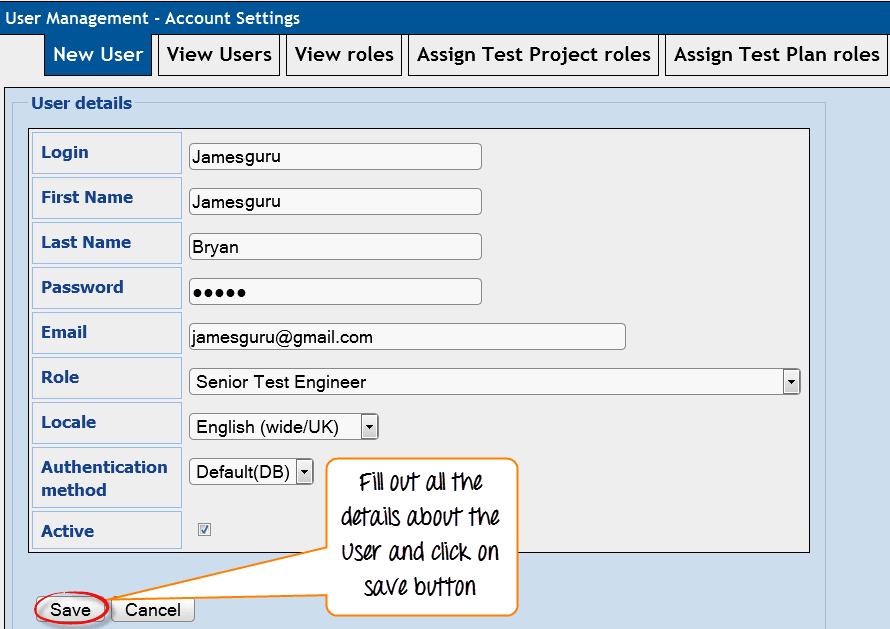This screenshot has height=629, width=890.
Task: Select the Email address field
Action: click(407, 337)
